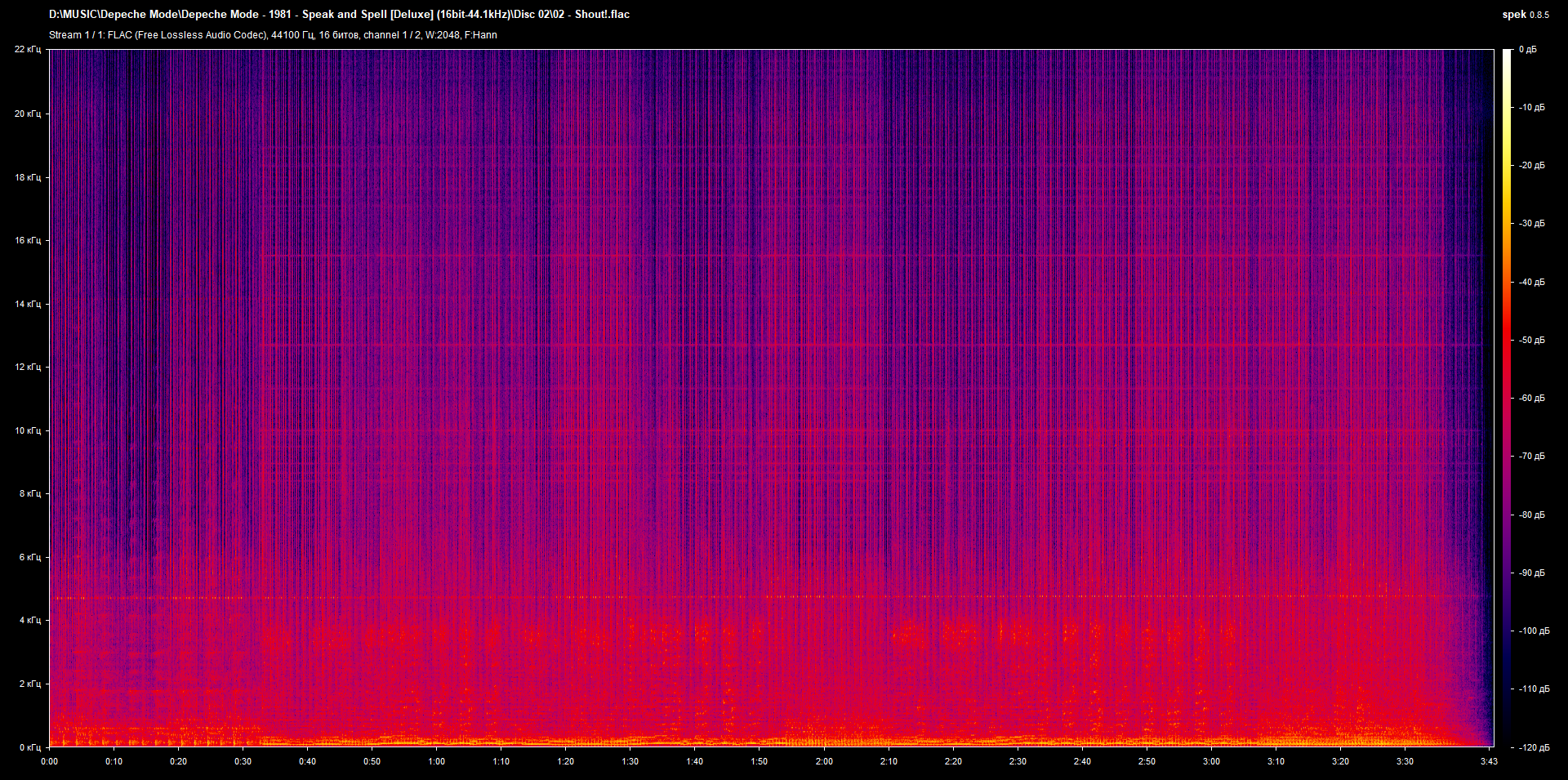The width and height of the screenshot is (1568, 780).
Task: Click the 1:00 time axis marker
Action: pos(436,761)
